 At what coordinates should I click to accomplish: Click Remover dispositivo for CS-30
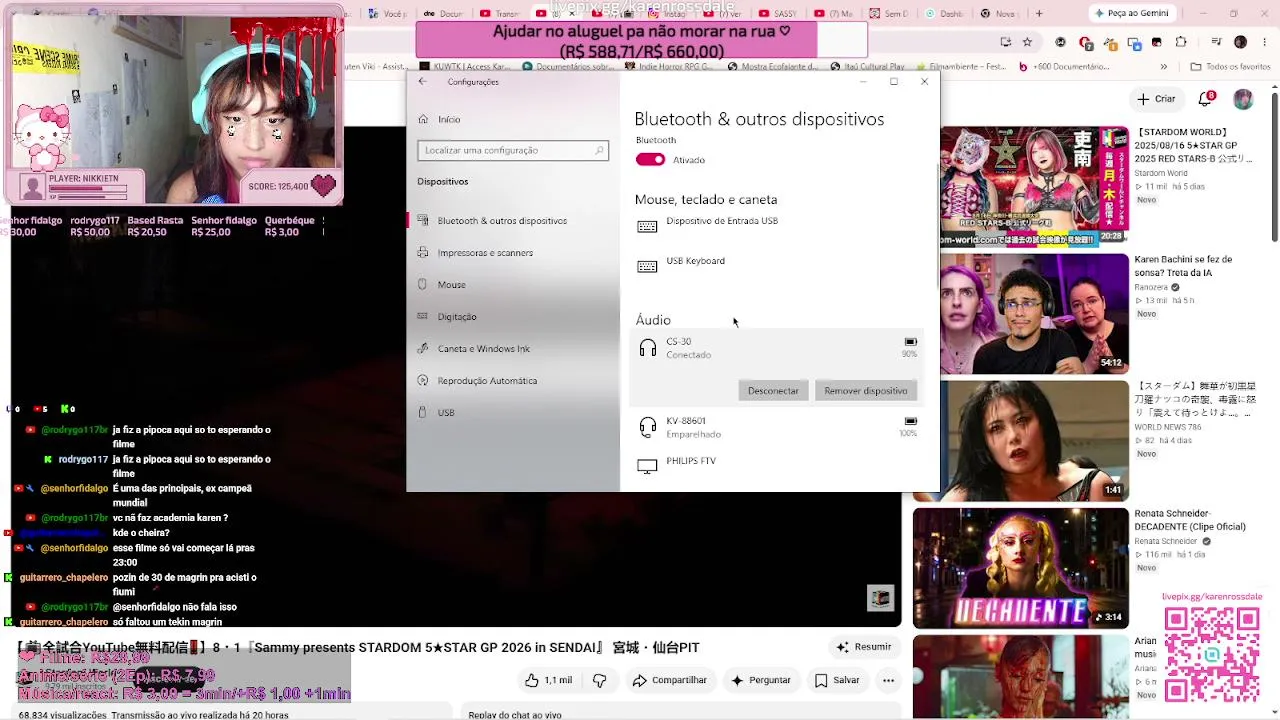coord(866,391)
